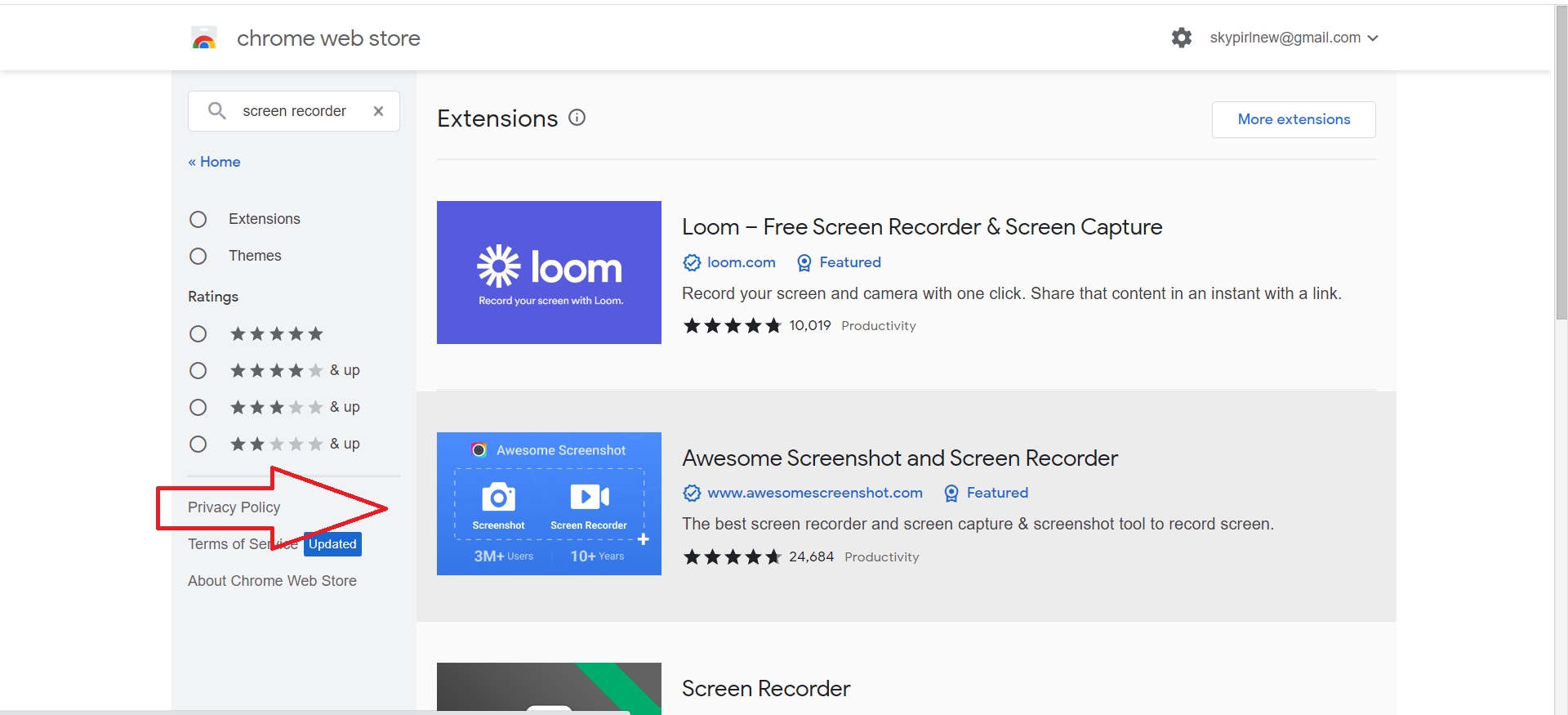The height and width of the screenshot is (715, 1568).
Task: Clear the screen recorder search text
Action: click(378, 111)
